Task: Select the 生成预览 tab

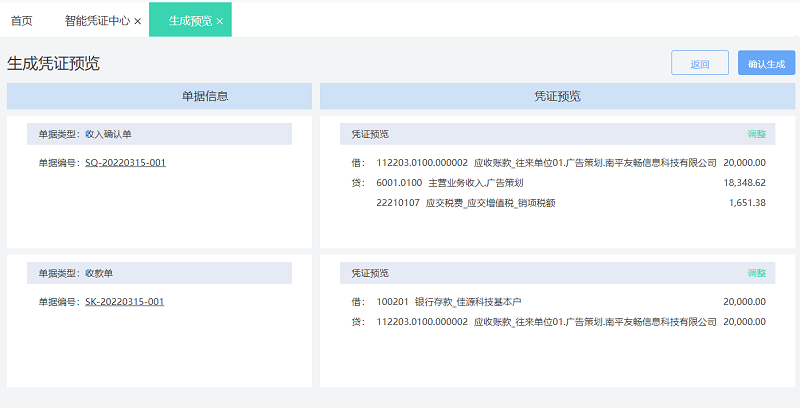Action: click(x=190, y=21)
